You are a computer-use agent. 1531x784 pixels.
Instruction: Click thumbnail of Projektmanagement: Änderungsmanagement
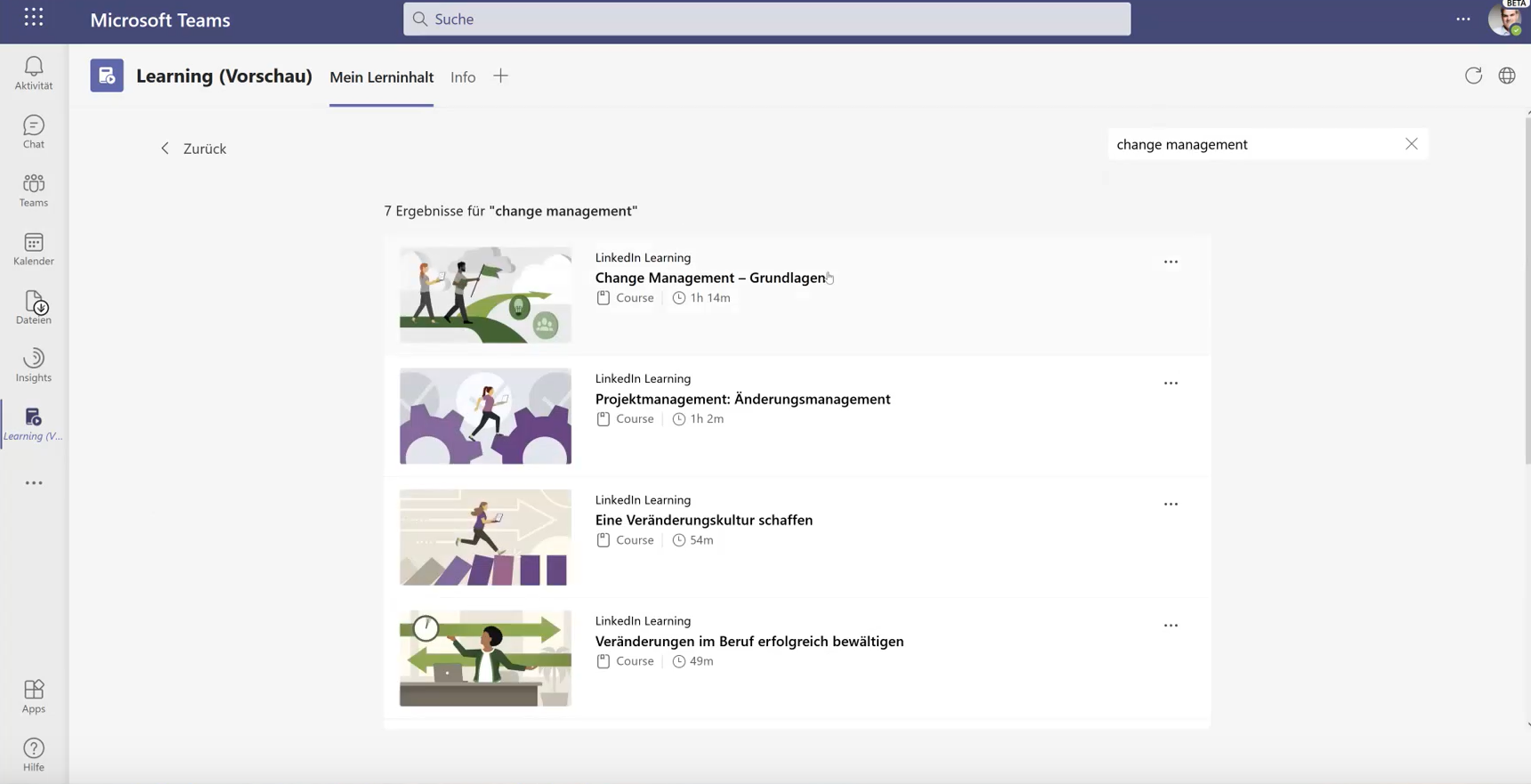pos(486,416)
